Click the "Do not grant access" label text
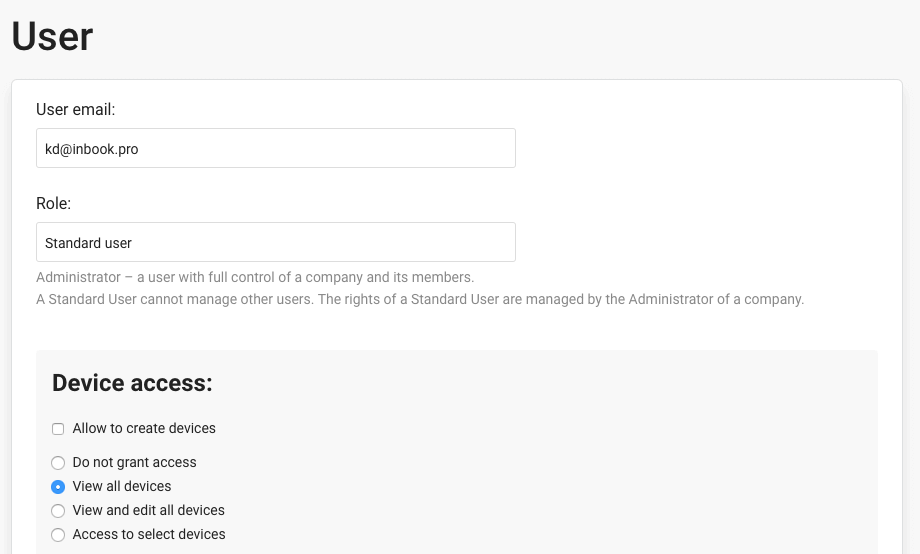This screenshot has height=554, width=920. click(134, 462)
